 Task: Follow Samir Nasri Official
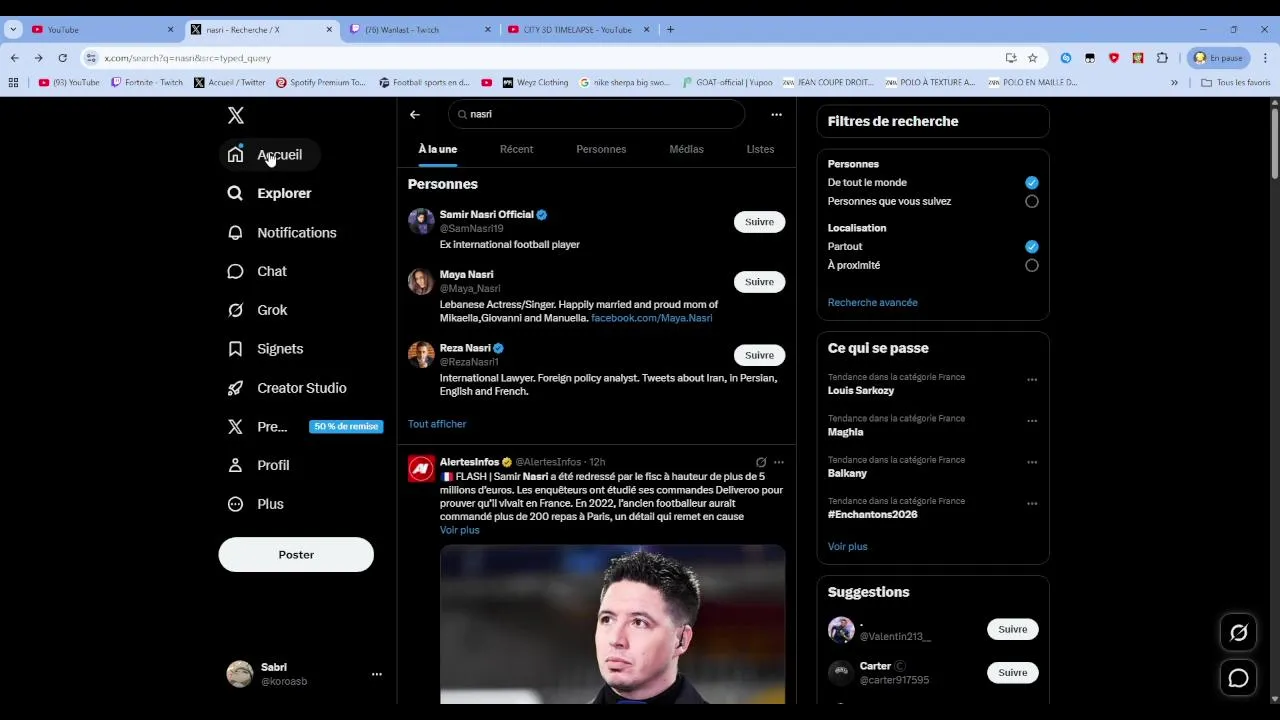click(759, 222)
